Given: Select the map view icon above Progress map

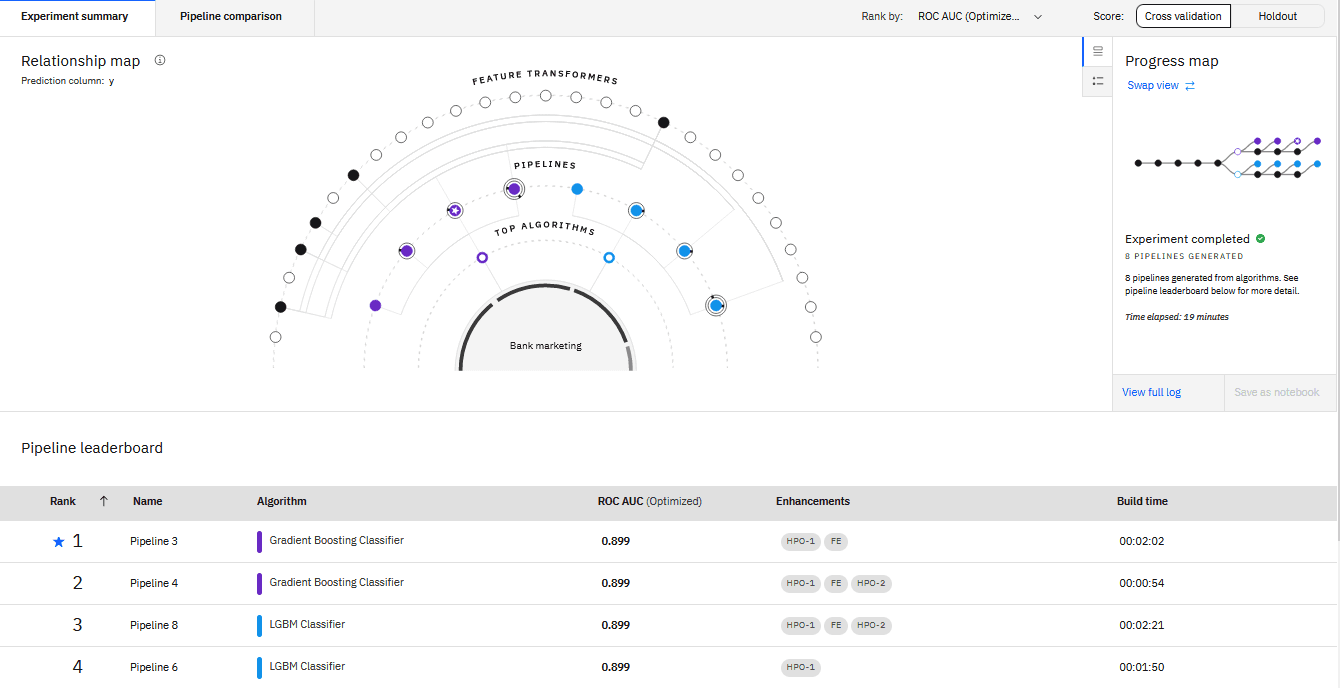Looking at the screenshot, I should pos(1097,51).
